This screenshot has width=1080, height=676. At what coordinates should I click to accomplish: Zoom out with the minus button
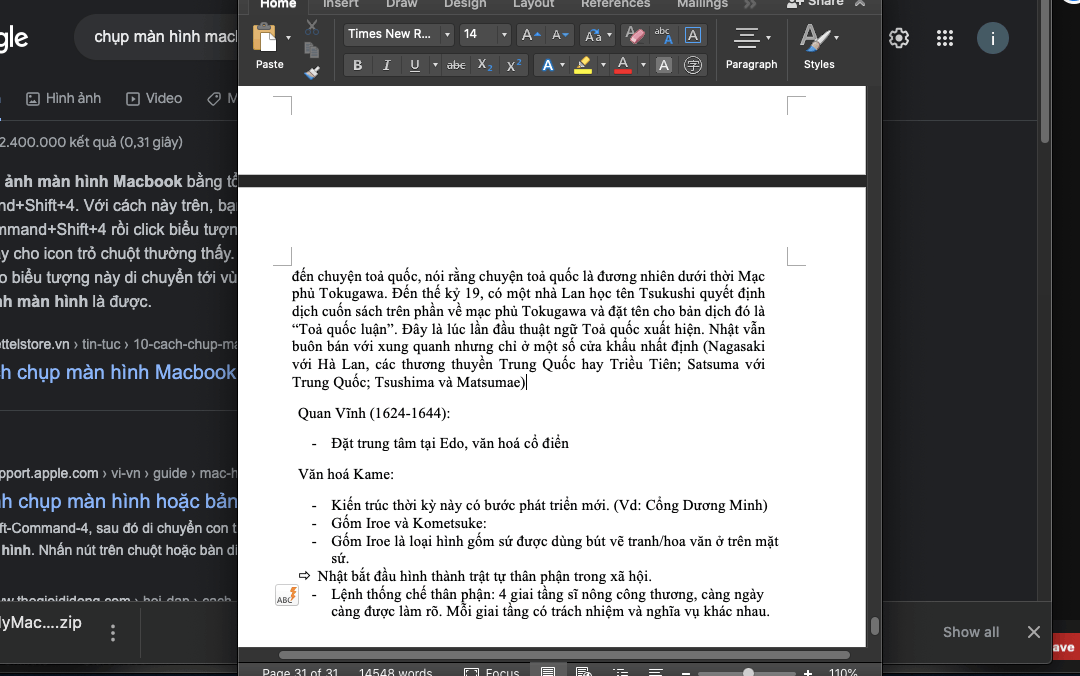click(686, 673)
